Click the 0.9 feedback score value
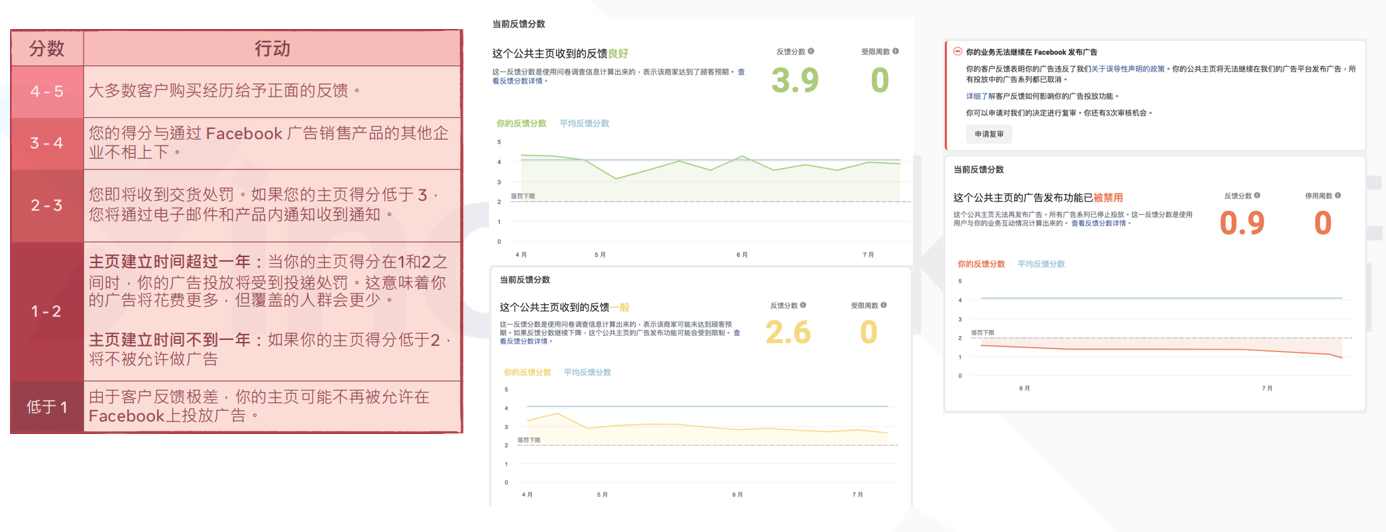 [1242, 223]
